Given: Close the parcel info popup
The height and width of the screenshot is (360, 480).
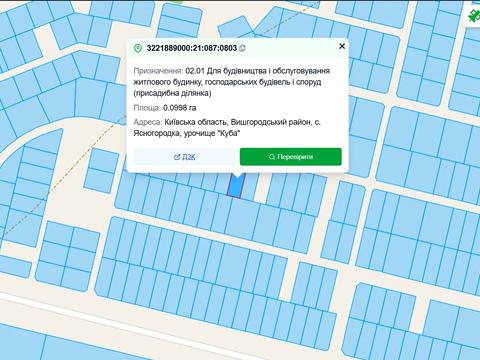Looking at the screenshot, I should [342, 46].
